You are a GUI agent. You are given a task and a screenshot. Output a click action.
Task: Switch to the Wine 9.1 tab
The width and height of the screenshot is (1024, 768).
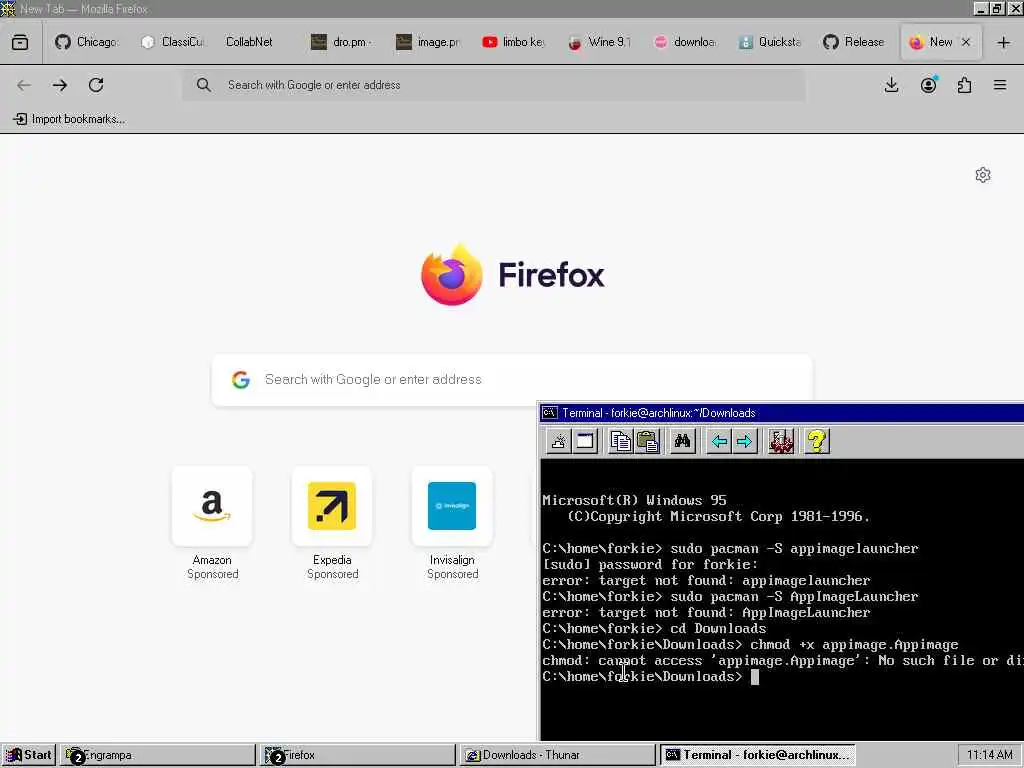(x=599, y=42)
